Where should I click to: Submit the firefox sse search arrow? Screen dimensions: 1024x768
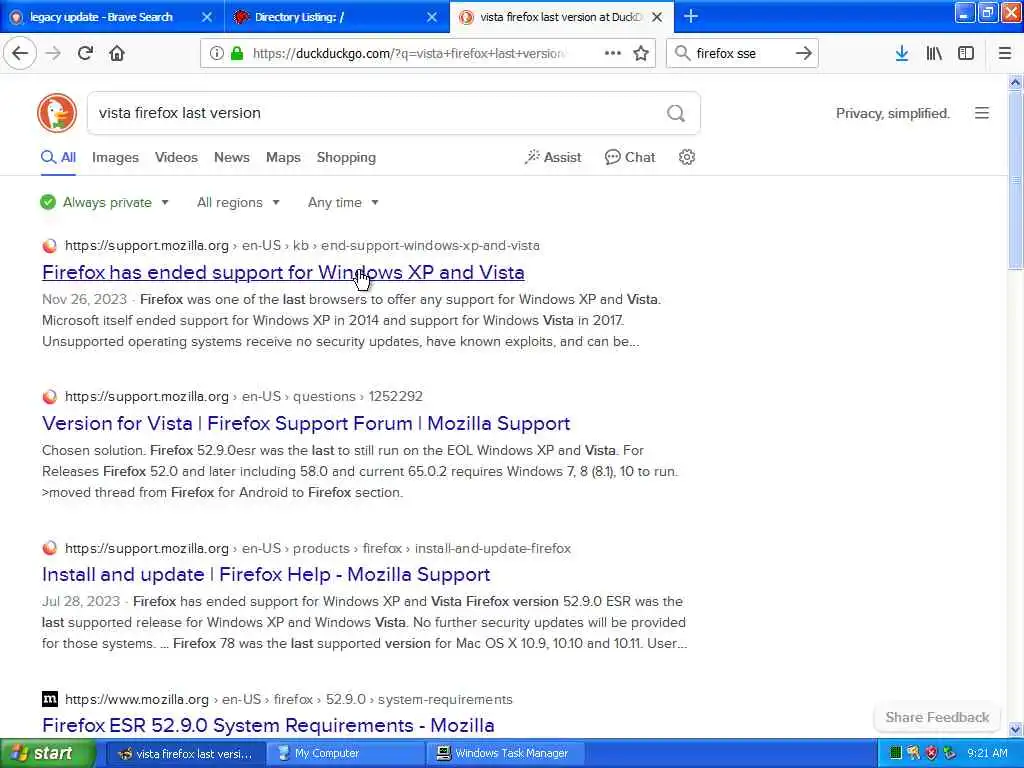[x=804, y=53]
